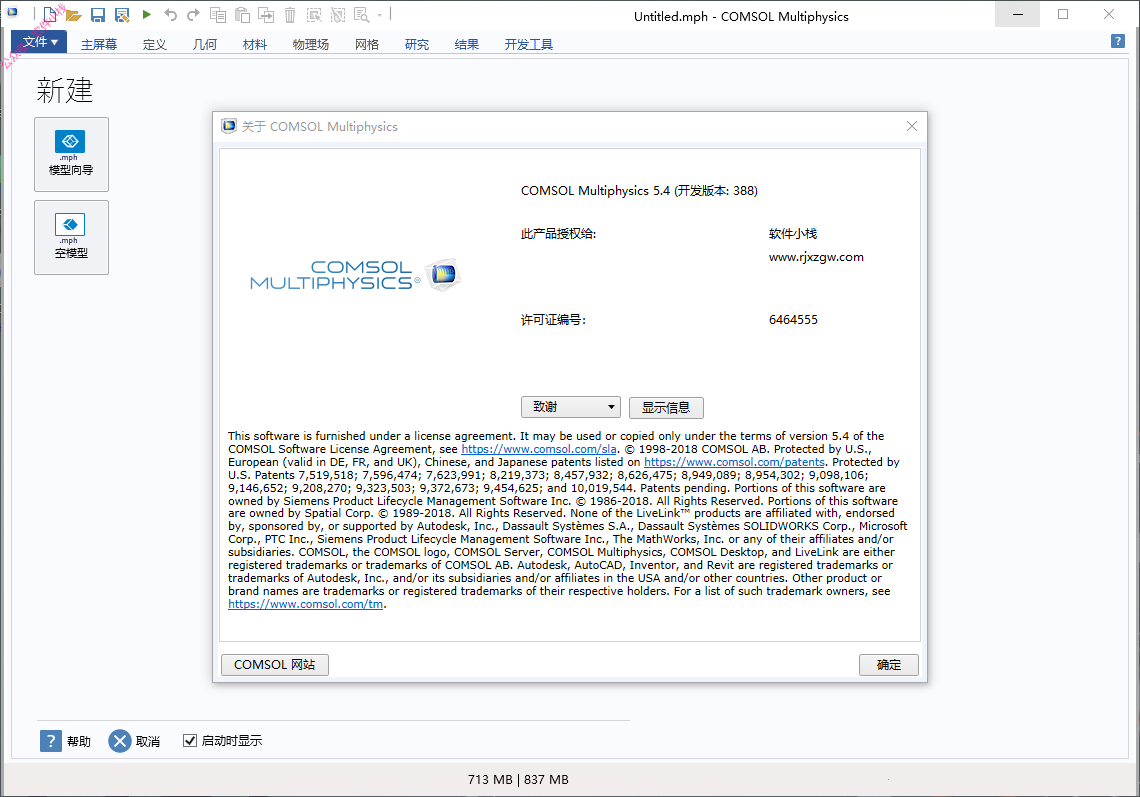Viewport: 1140px width, 797px height.
Task: Confirm with the 确定 button
Action: [888, 665]
